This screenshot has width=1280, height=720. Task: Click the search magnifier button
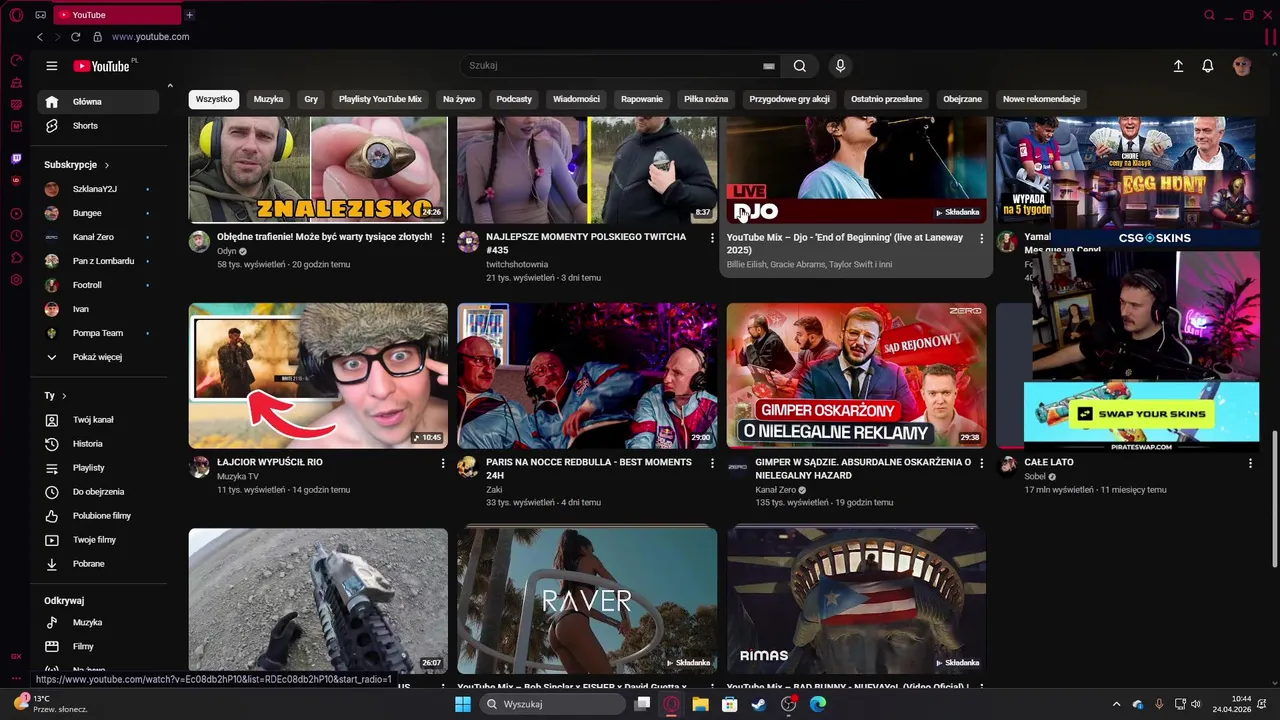coord(800,66)
